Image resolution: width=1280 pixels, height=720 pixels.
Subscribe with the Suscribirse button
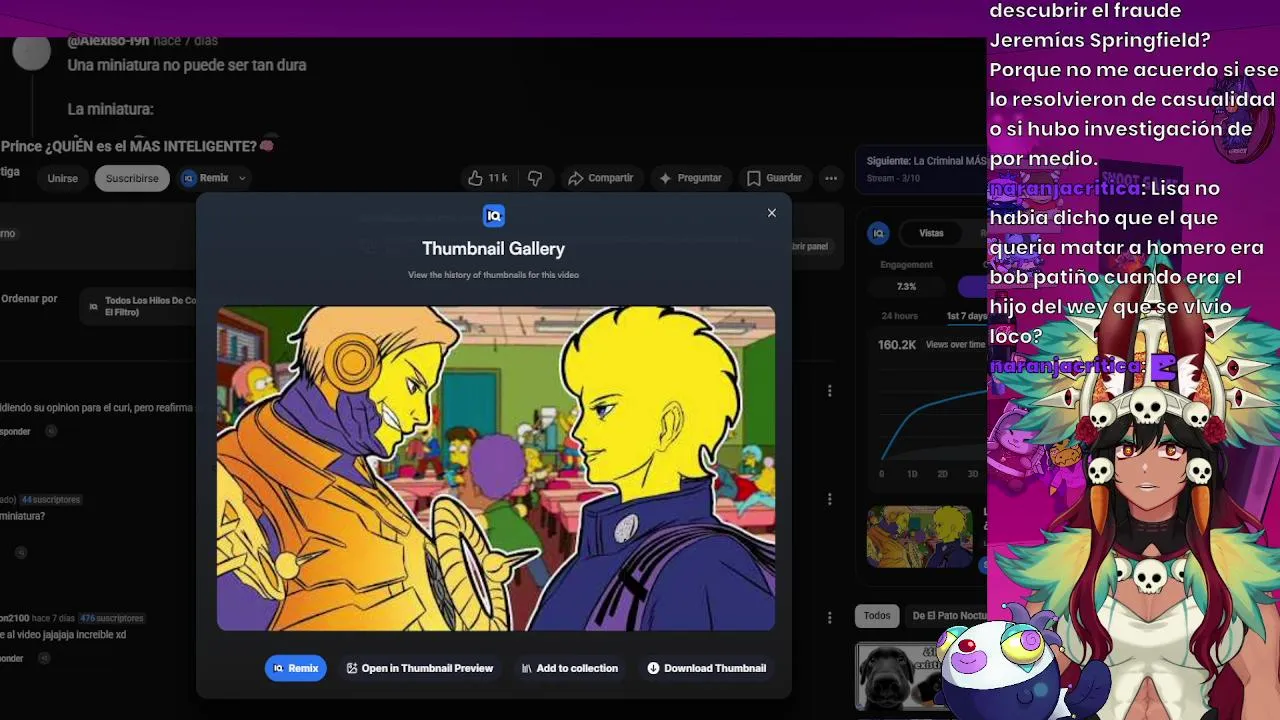[132, 178]
